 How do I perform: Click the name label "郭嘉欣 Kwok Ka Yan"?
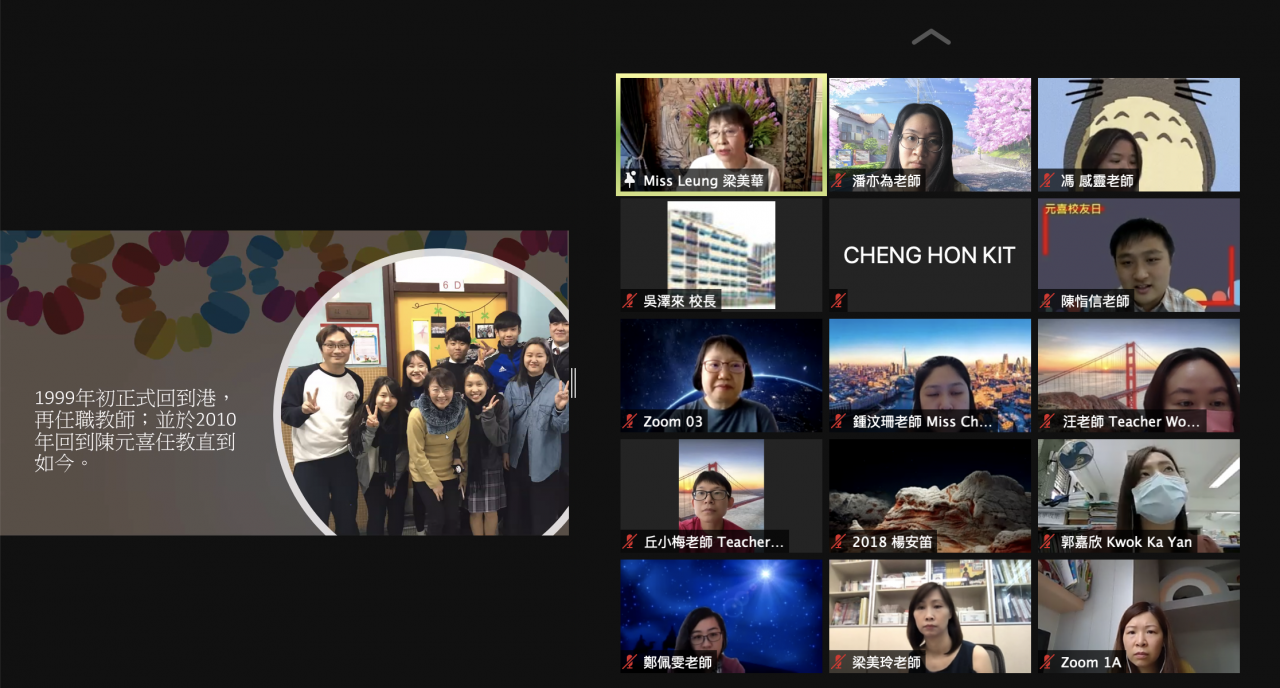click(1126, 542)
